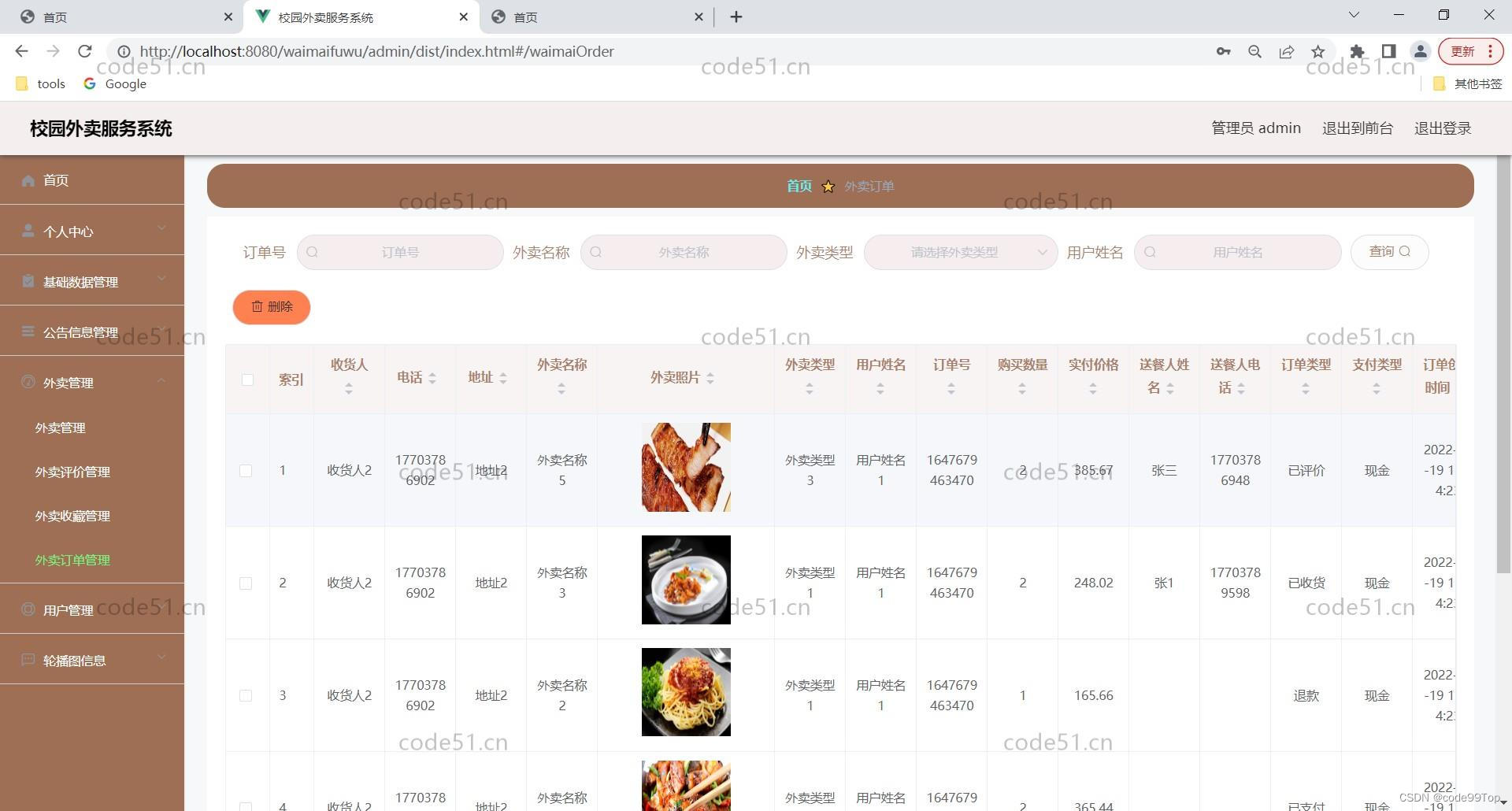Image resolution: width=1512 pixels, height=811 pixels.
Task: Click the 订单号 search input
Action: point(400,253)
